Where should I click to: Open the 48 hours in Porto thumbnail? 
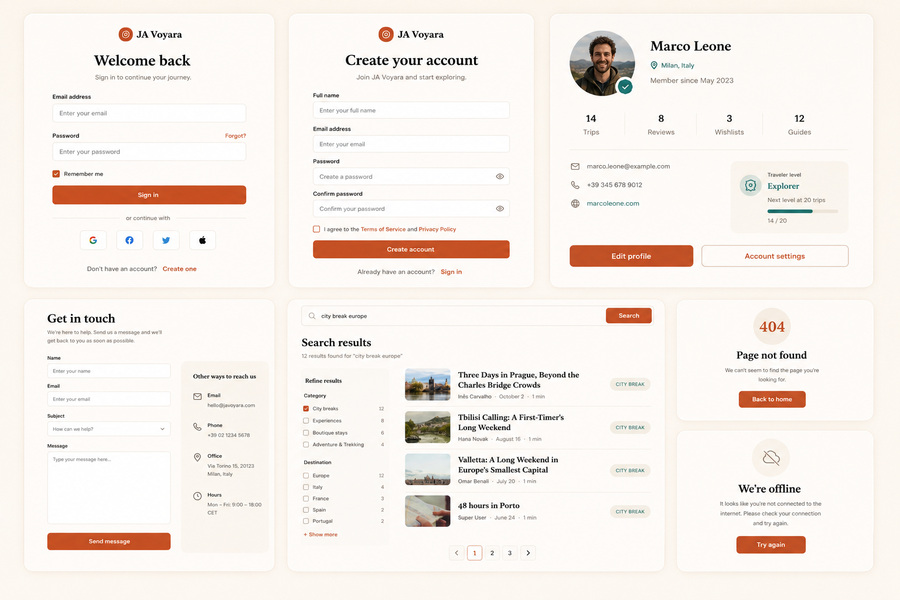pos(428,511)
